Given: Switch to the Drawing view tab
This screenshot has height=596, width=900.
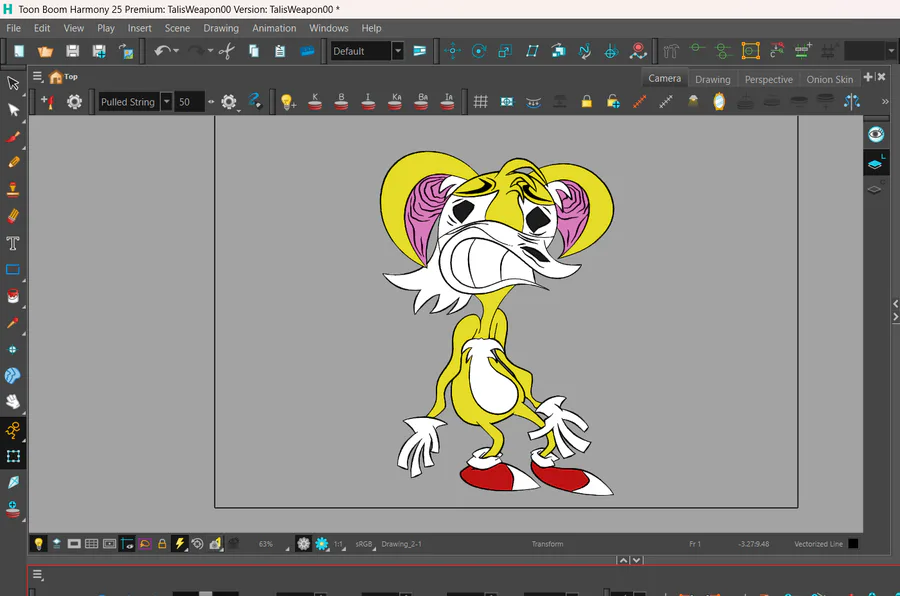Looking at the screenshot, I should [x=713, y=79].
